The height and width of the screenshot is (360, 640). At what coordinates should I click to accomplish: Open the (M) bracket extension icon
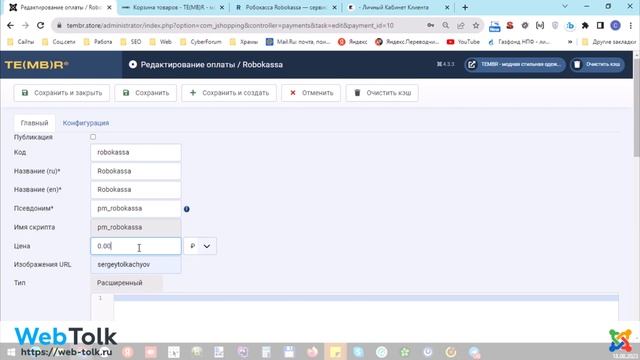tap(540, 25)
